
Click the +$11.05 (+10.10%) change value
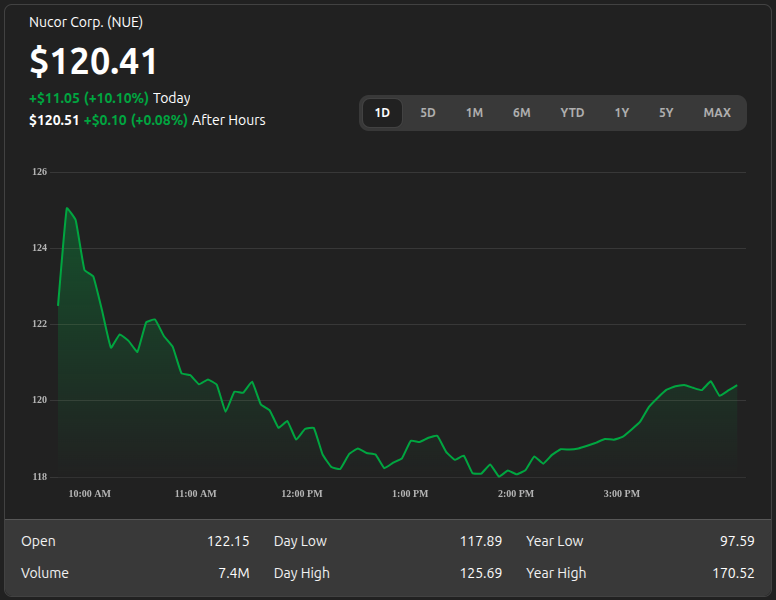point(89,98)
